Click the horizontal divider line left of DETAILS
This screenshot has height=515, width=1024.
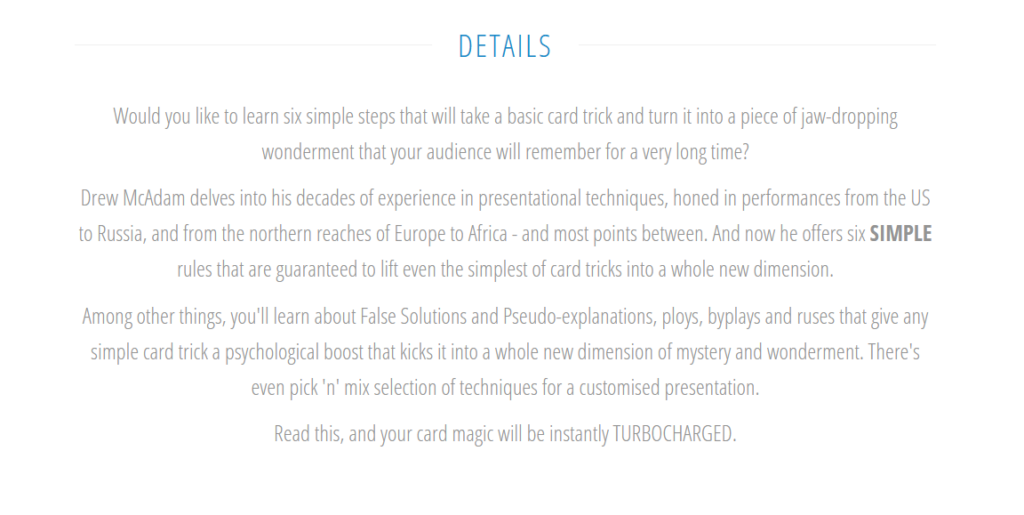253,45
